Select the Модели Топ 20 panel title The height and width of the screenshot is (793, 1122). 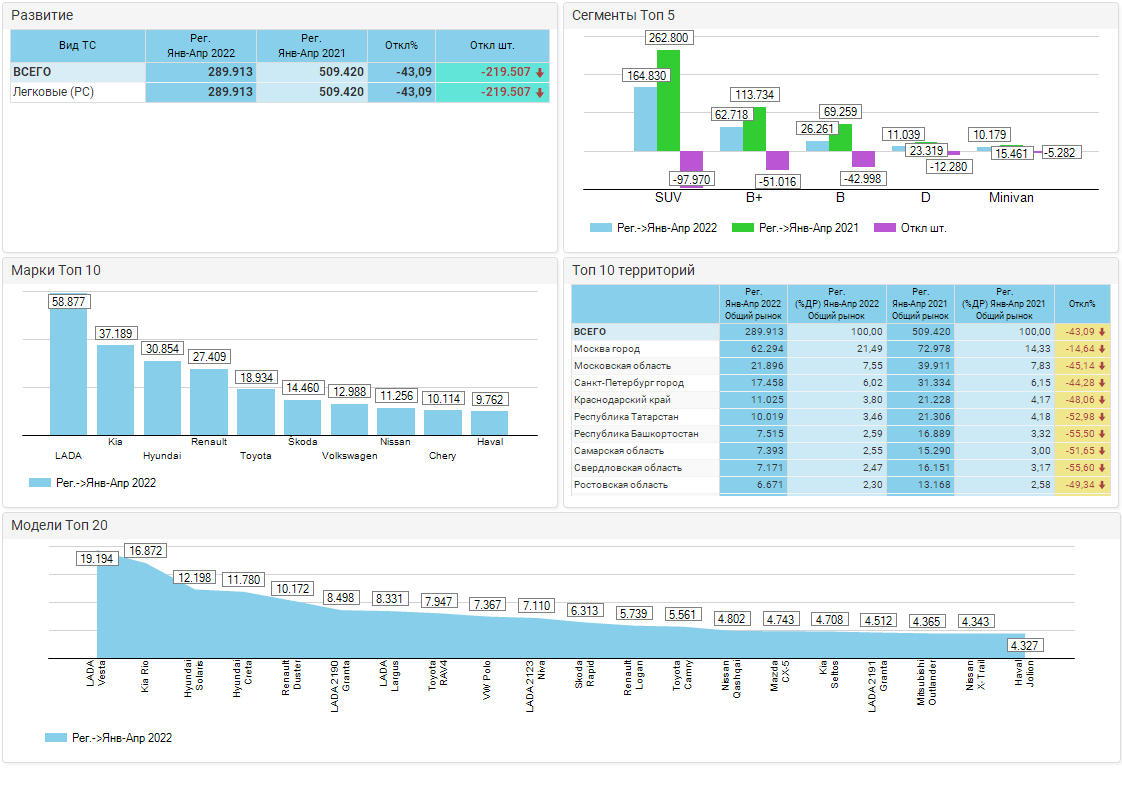59,526
